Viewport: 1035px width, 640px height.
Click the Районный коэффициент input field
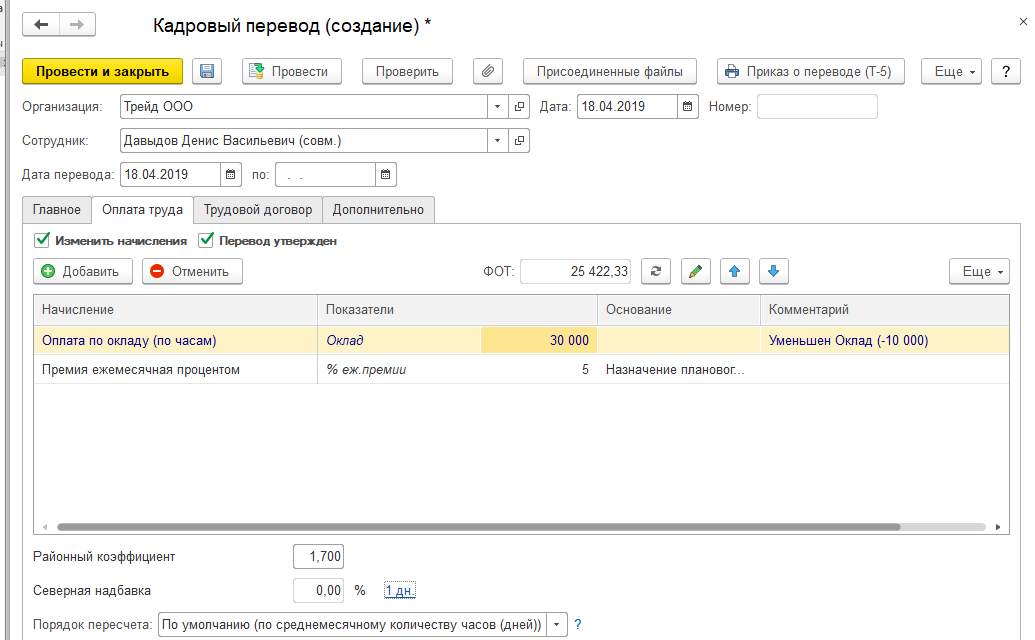point(319,557)
